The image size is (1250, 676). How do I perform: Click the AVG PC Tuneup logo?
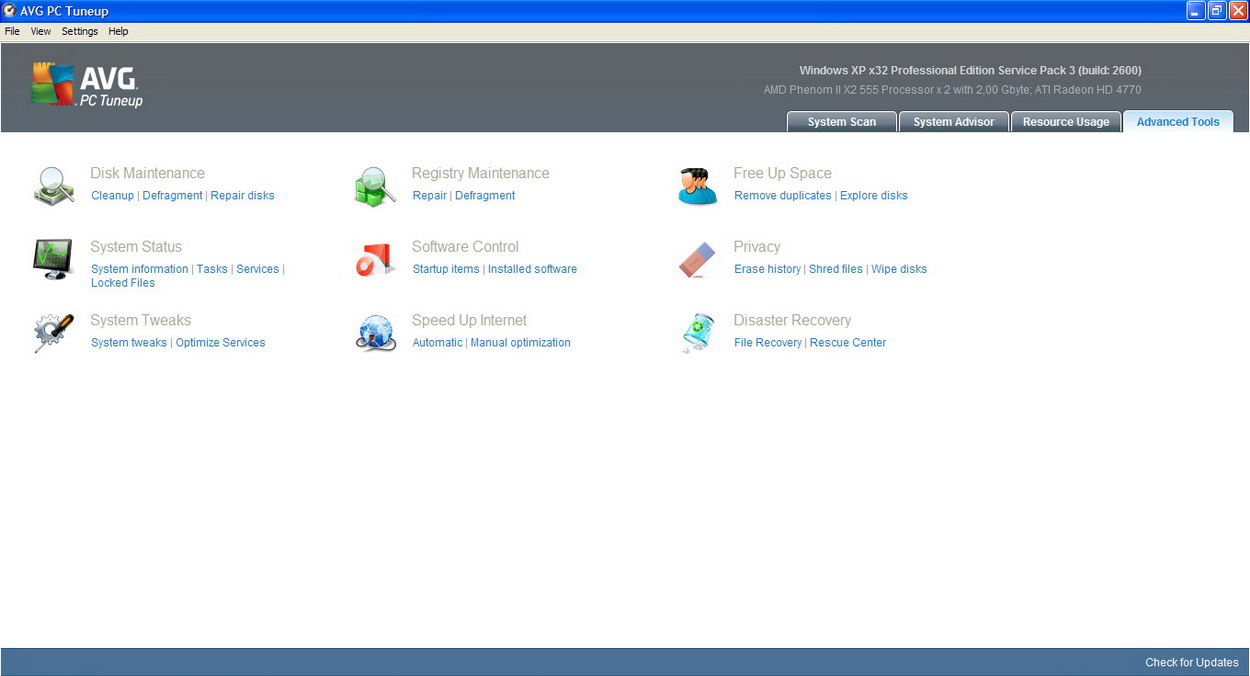coord(87,85)
